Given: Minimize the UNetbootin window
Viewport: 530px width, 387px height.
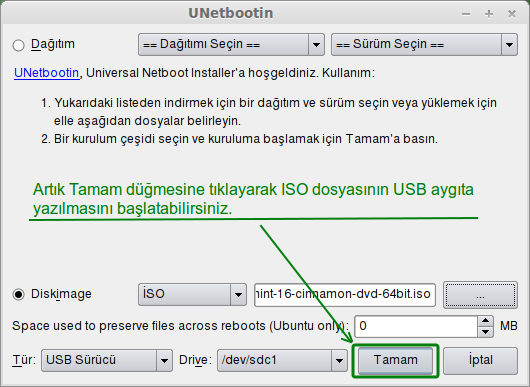Looking at the screenshot, I should click(x=466, y=14).
